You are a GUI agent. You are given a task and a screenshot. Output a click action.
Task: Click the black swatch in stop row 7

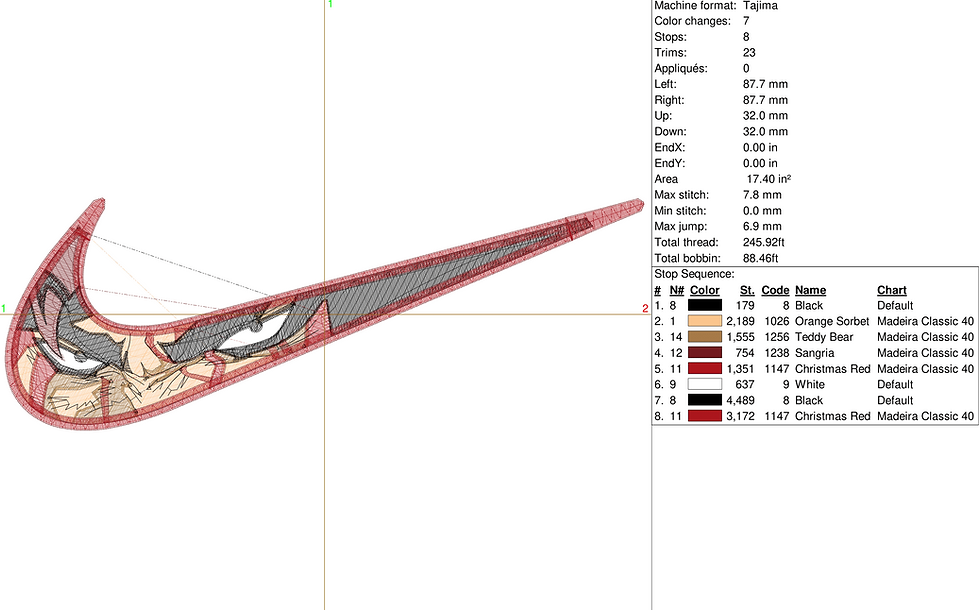coord(704,400)
